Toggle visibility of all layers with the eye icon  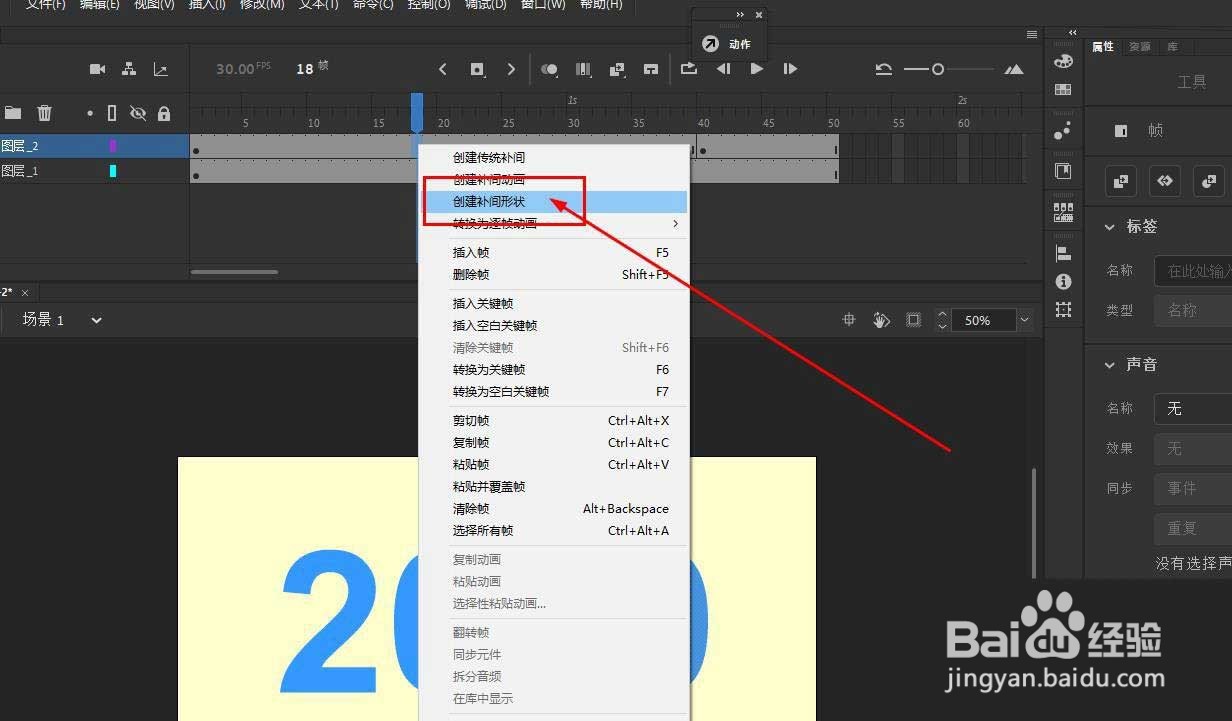(x=138, y=113)
